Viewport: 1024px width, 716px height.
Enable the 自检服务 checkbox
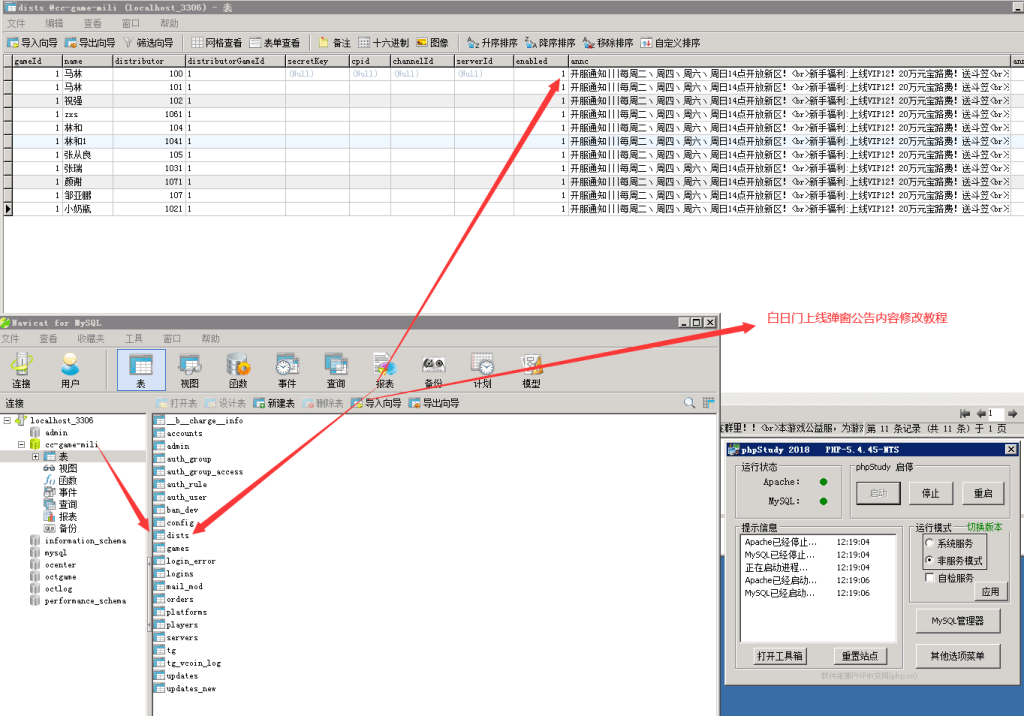(929, 578)
